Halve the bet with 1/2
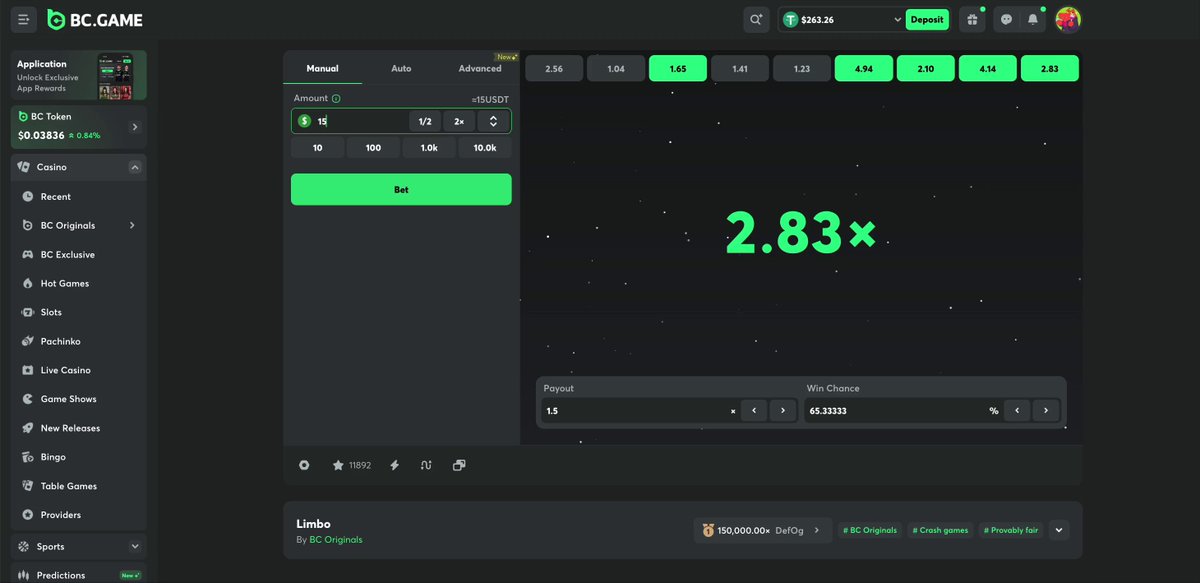The height and width of the screenshot is (583, 1200). (425, 121)
